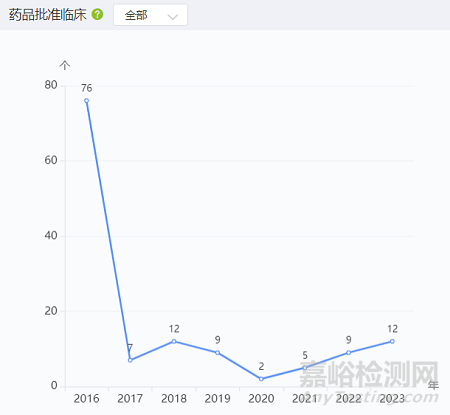The height and width of the screenshot is (415, 450).
Task: Select the 2019 data point valued 9
Action: pyautogui.click(x=217, y=353)
